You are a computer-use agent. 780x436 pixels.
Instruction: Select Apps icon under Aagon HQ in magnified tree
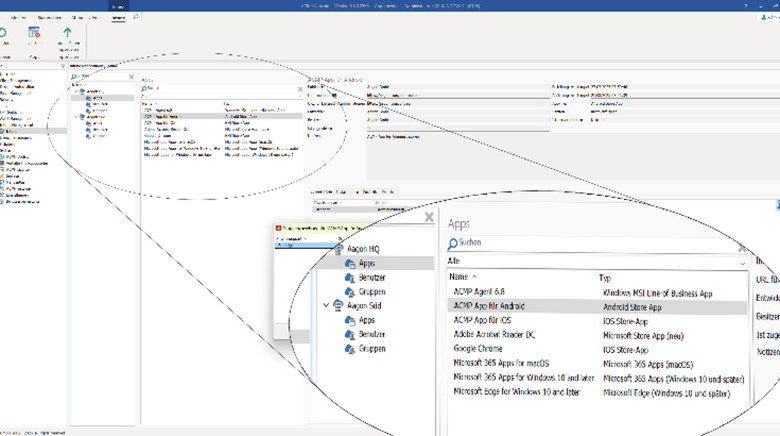(x=350, y=263)
